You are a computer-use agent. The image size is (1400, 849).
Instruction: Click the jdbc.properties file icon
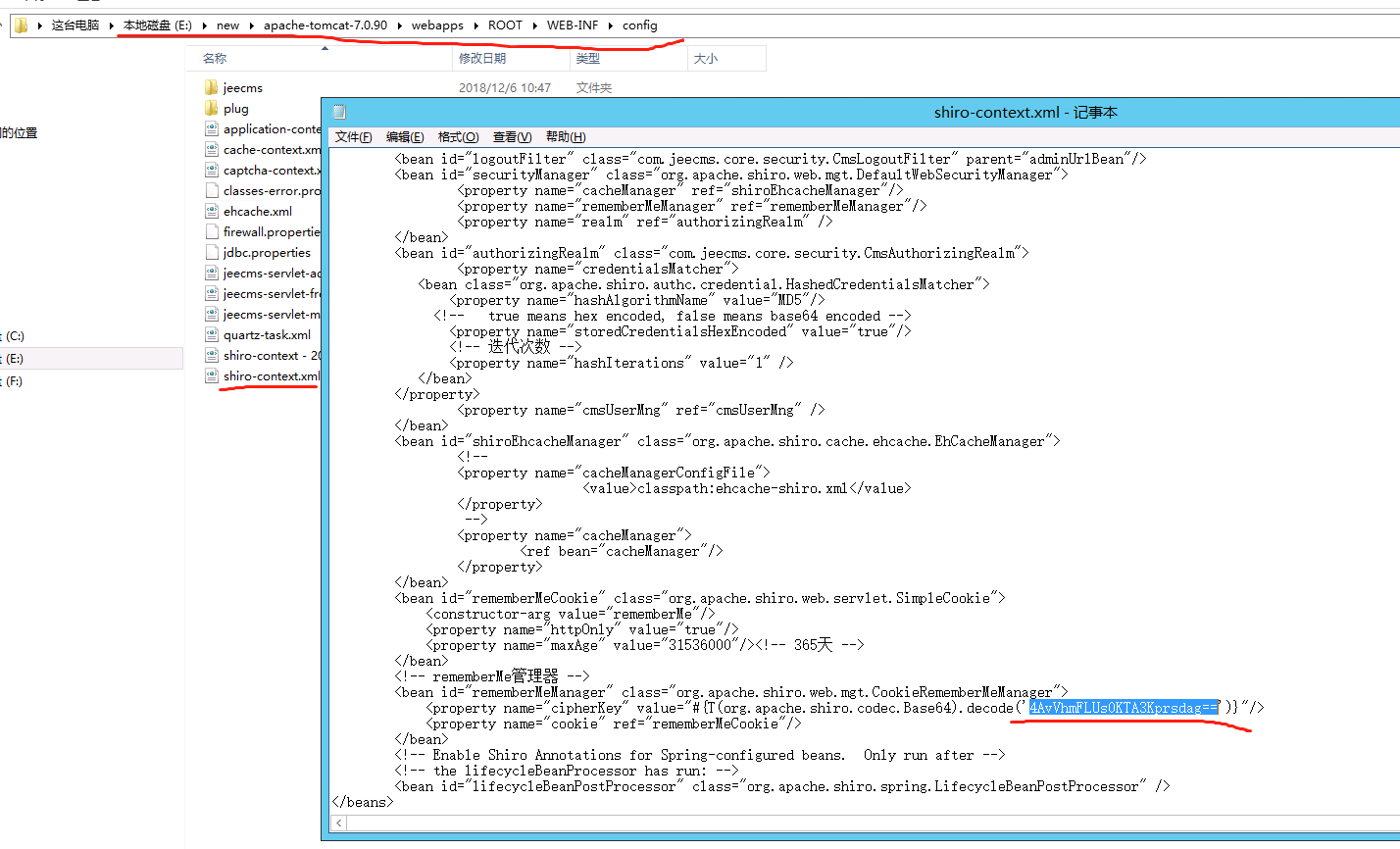[211, 252]
